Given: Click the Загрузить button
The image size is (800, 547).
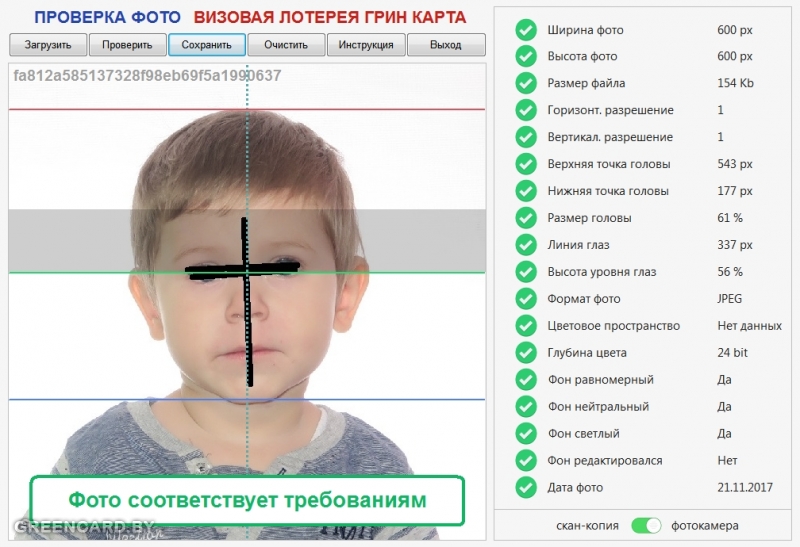Looking at the screenshot, I should click(48, 45).
